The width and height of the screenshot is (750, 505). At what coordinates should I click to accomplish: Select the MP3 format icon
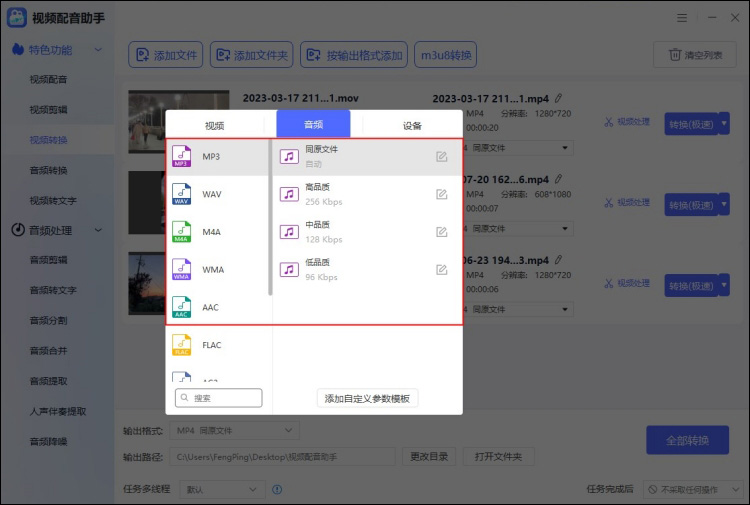[181, 157]
